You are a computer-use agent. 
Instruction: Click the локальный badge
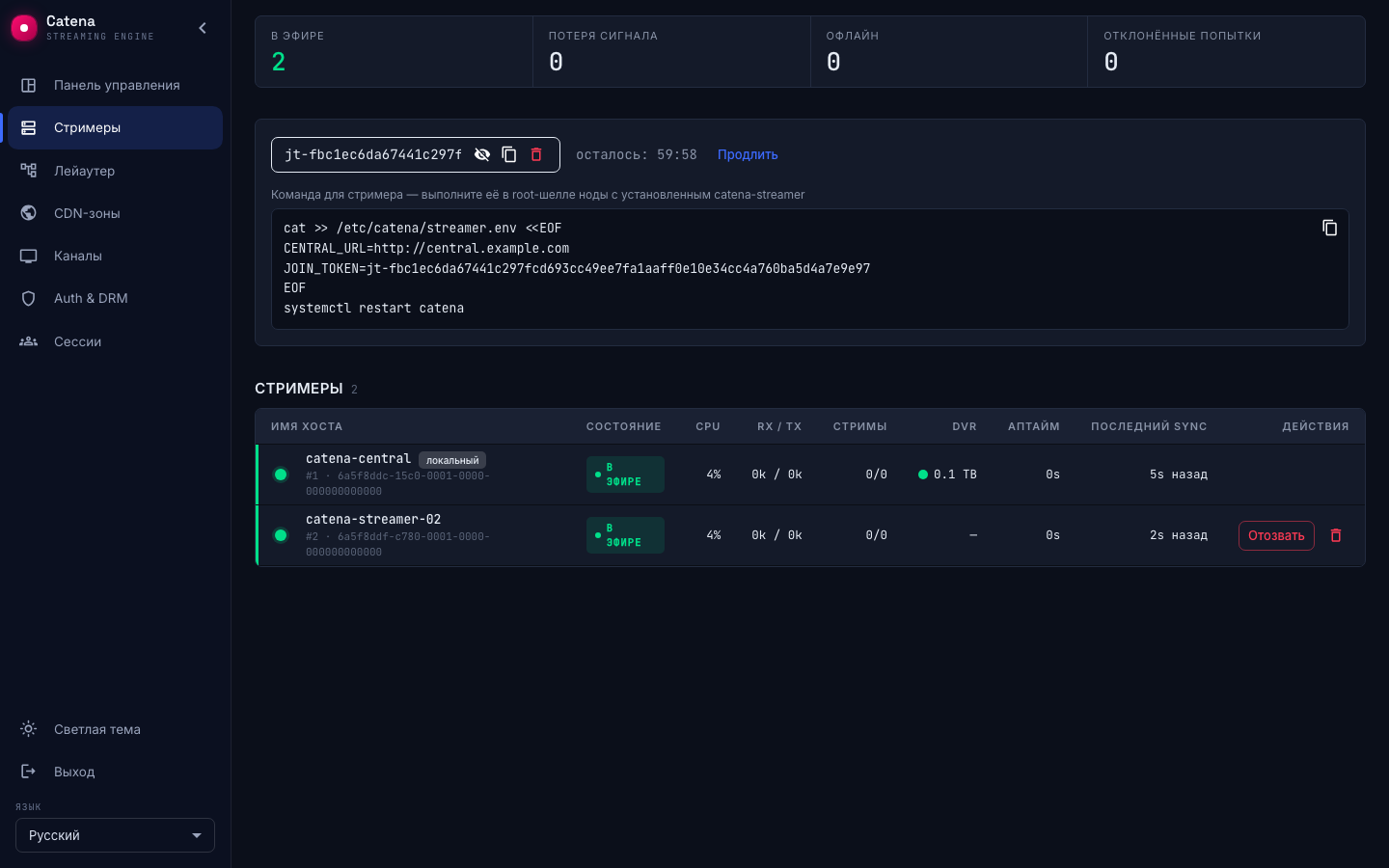452,460
